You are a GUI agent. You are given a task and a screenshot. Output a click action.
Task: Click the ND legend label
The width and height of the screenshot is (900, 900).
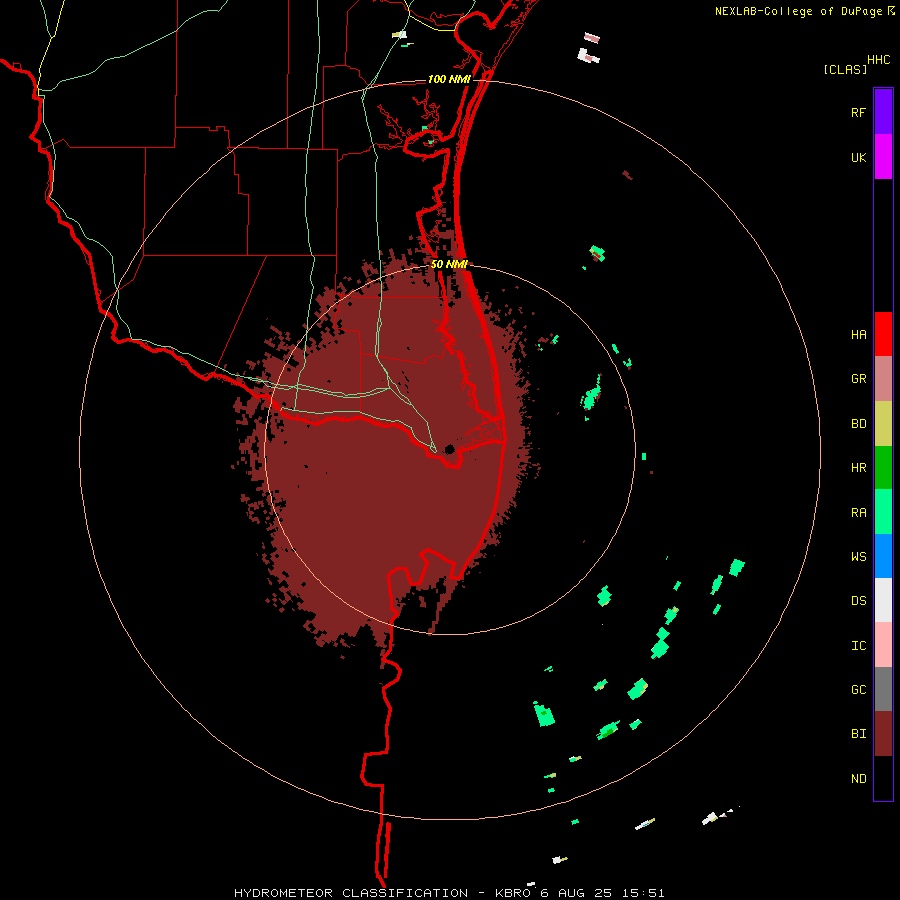[x=858, y=779]
